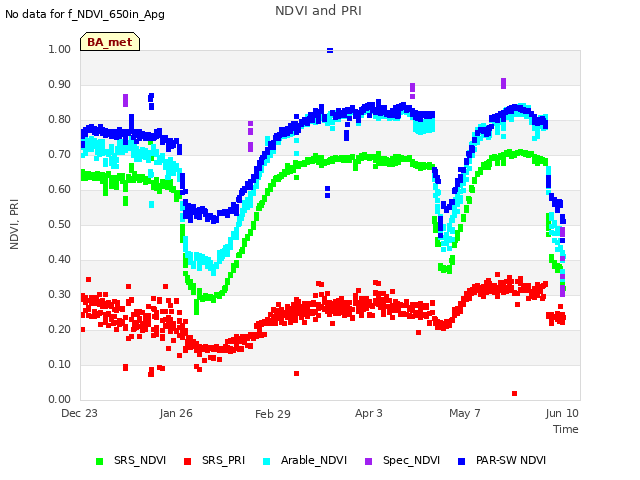
Task: Select the Arable_NDVI legend label
Action: point(314,460)
